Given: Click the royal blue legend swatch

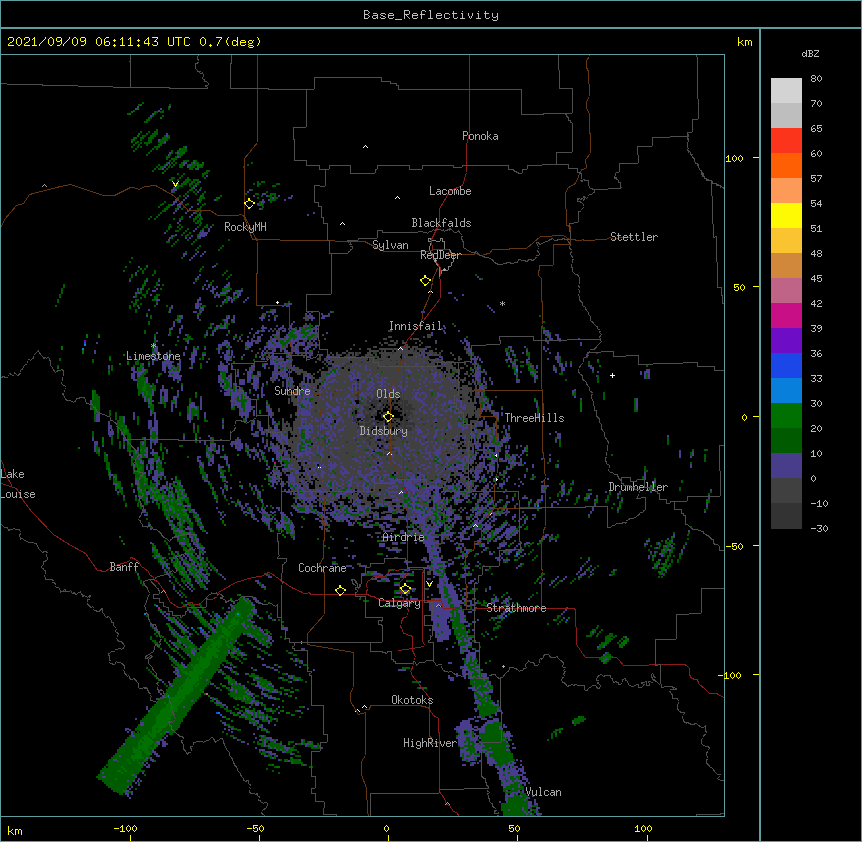Looking at the screenshot, I should pos(786,365).
